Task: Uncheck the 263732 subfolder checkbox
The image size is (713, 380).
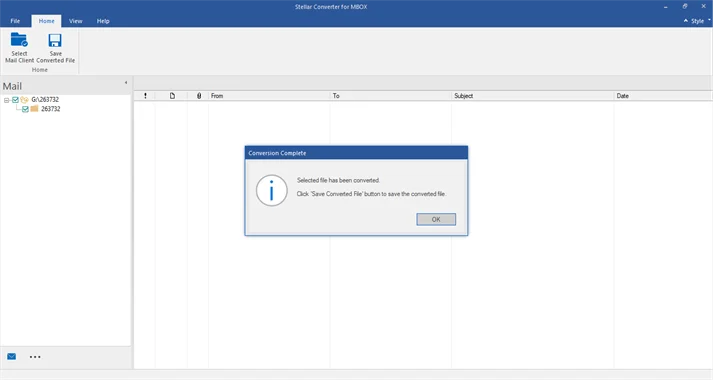Action: [x=25, y=109]
